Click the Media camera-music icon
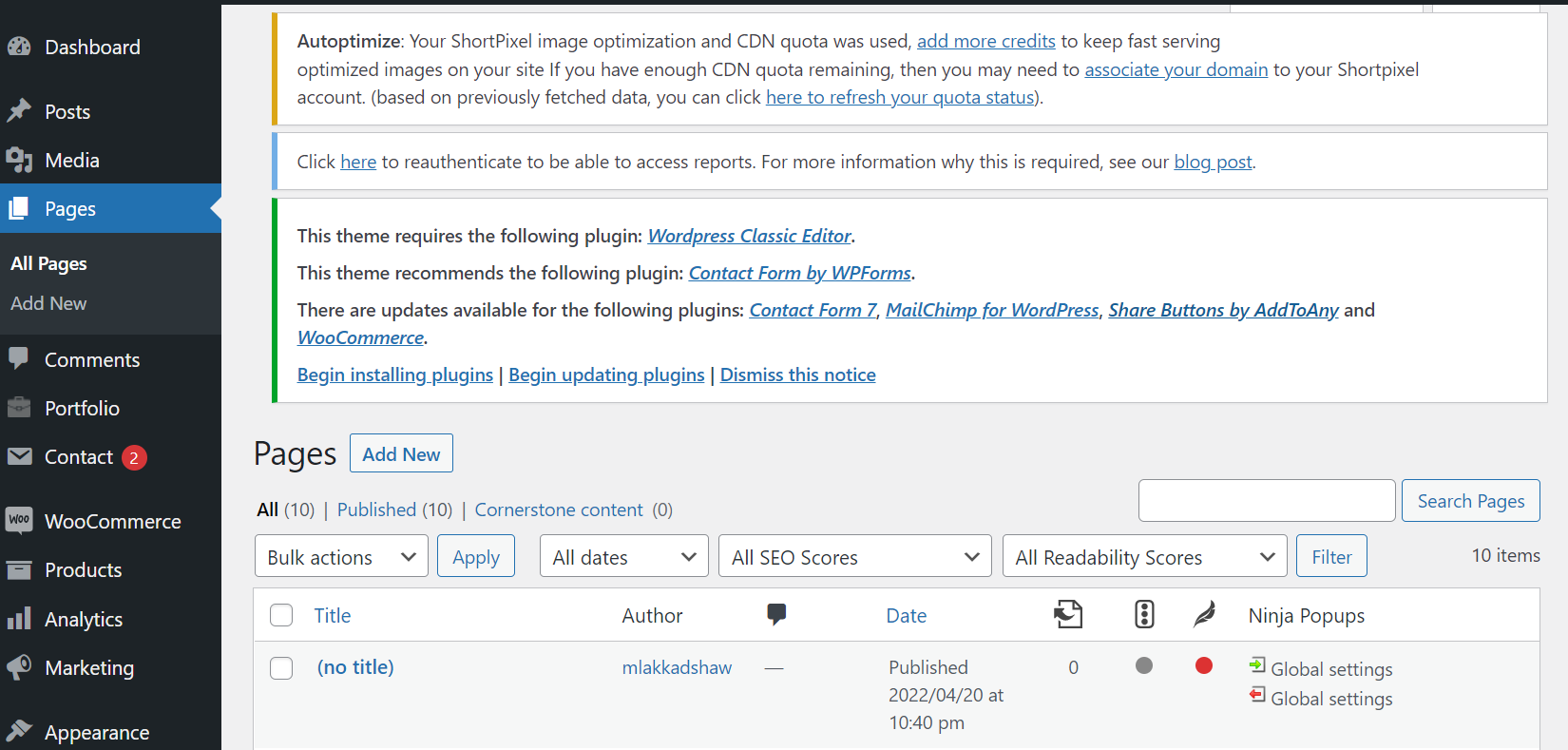 (19, 160)
